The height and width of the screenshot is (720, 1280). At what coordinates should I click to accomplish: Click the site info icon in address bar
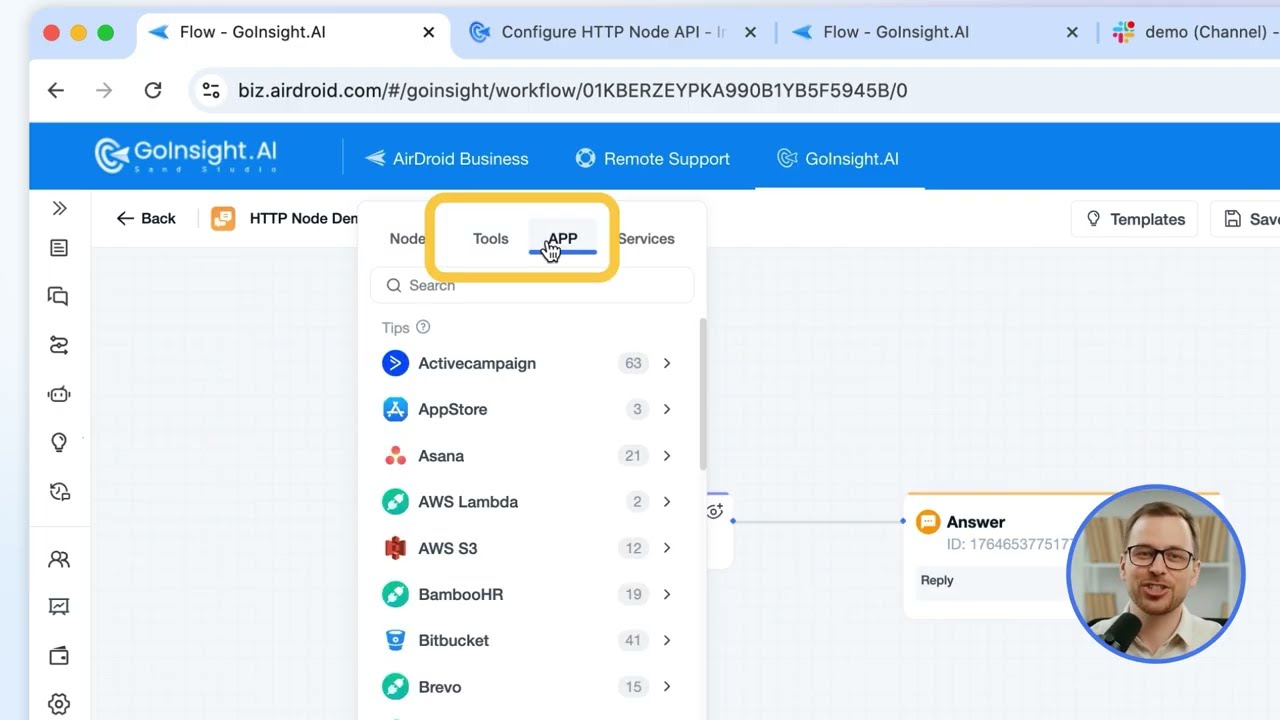click(211, 90)
